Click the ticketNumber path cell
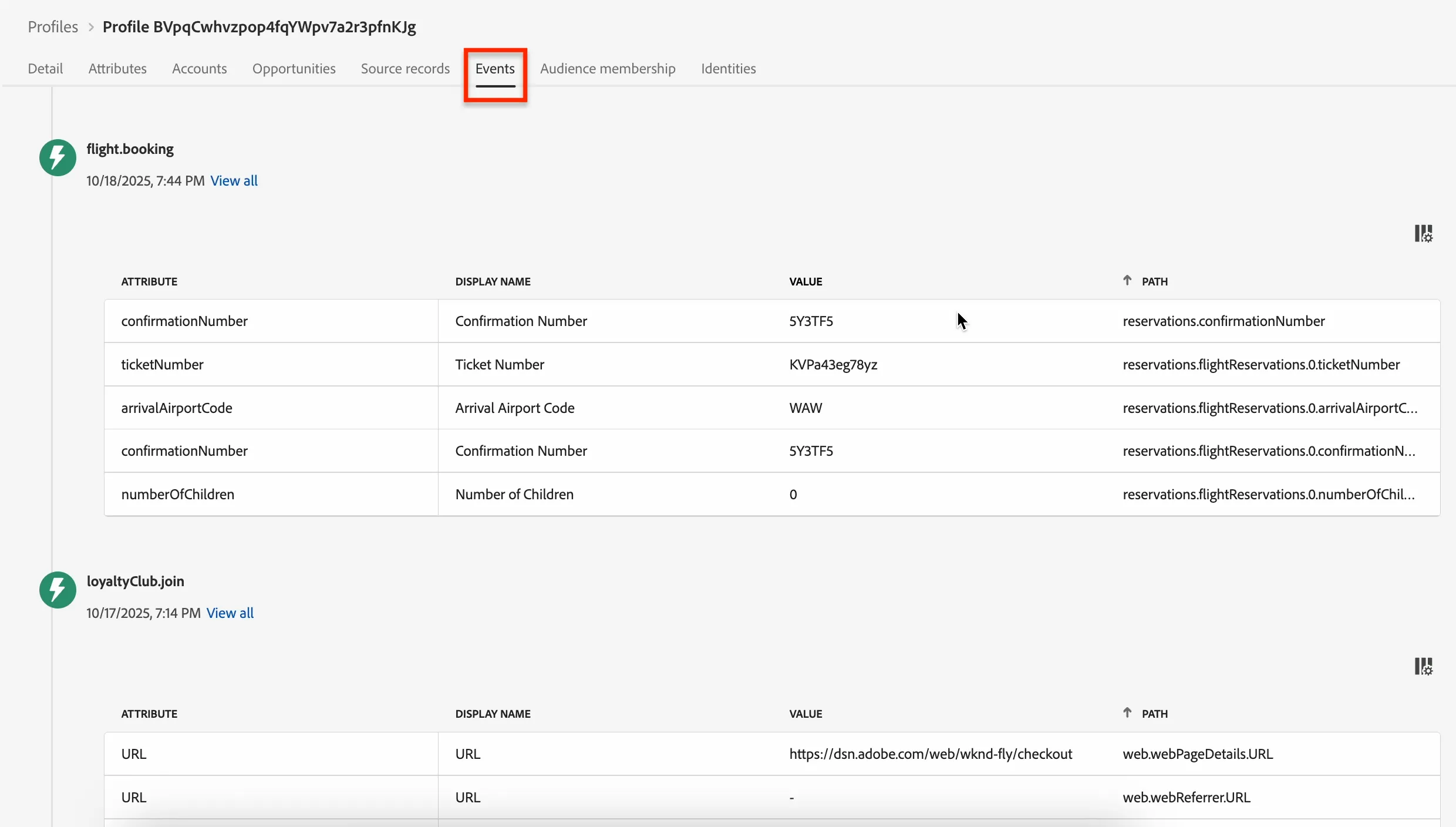 1261,365
